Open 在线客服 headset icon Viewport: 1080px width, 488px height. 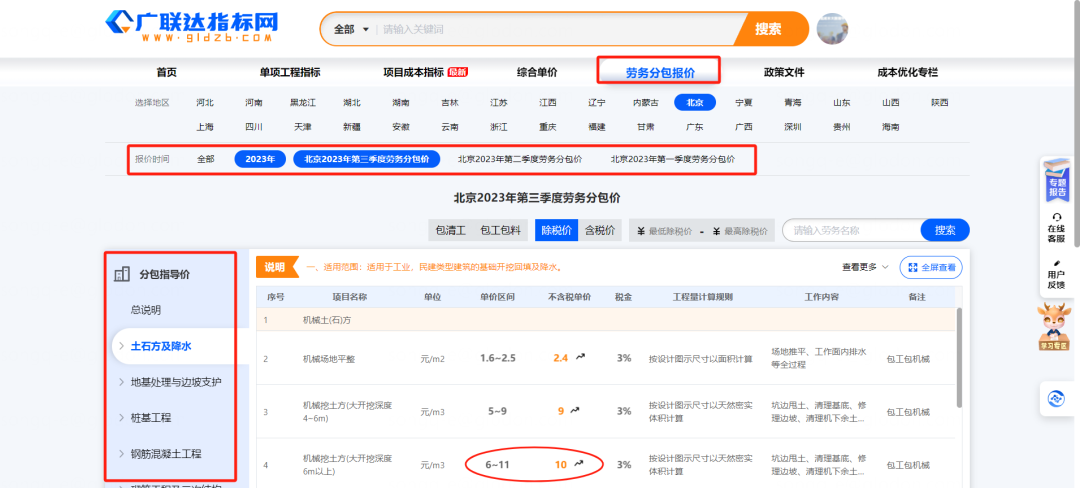[1057, 228]
